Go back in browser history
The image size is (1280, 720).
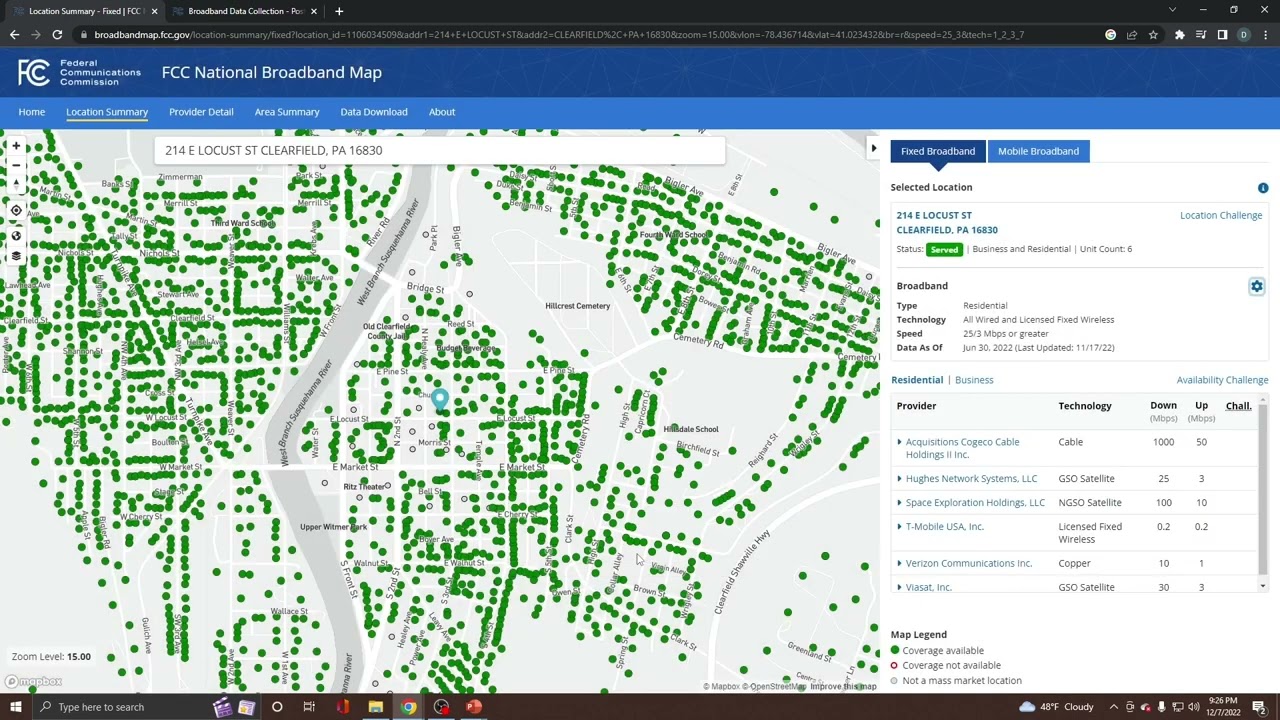coord(14,34)
